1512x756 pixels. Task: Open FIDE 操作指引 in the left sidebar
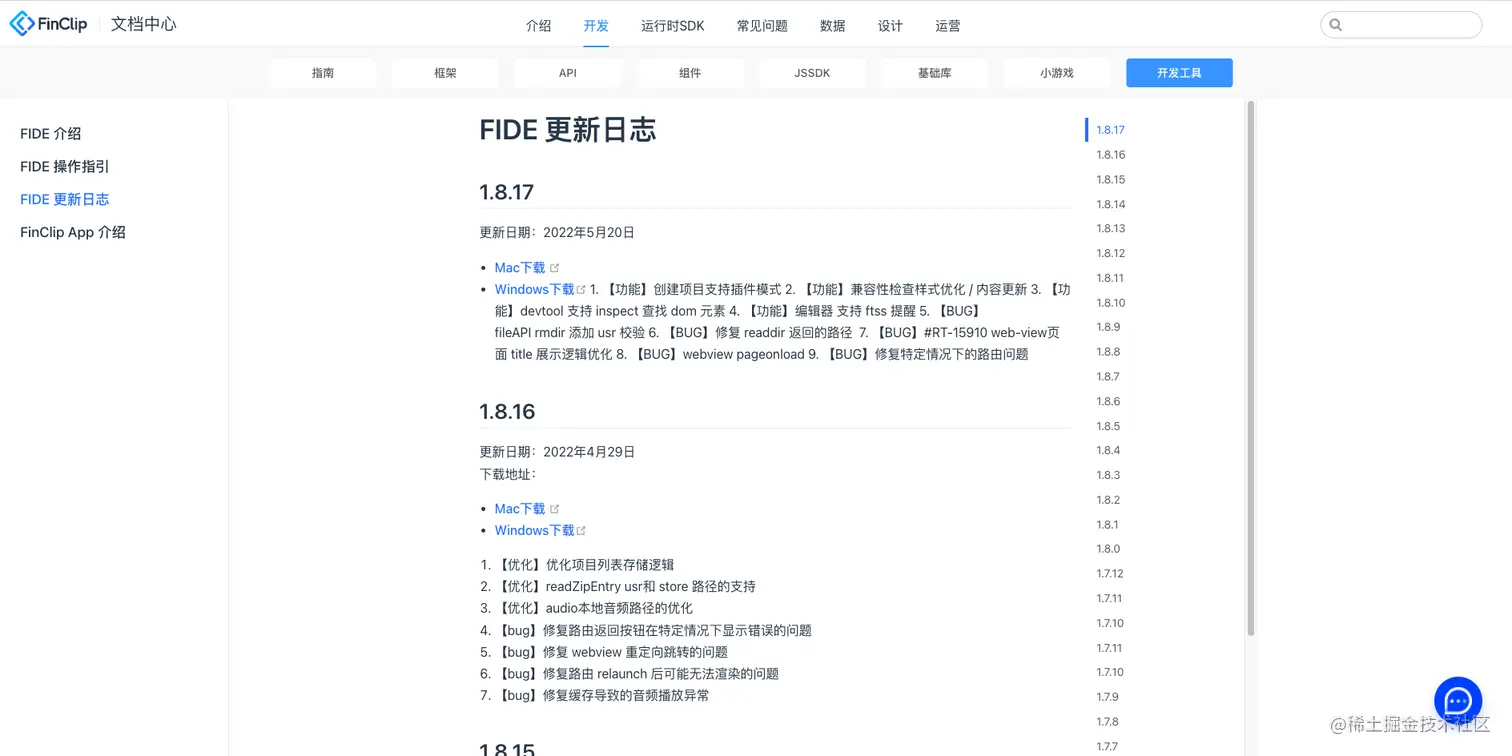pos(65,167)
